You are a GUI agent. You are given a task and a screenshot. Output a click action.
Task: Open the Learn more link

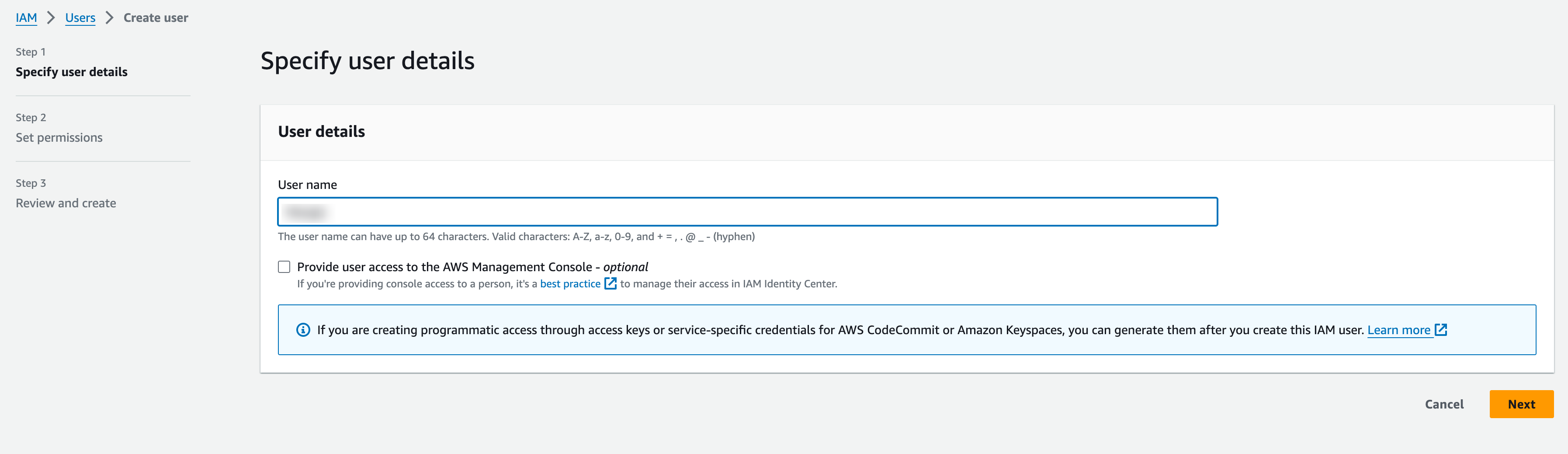pyautogui.click(x=1398, y=330)
